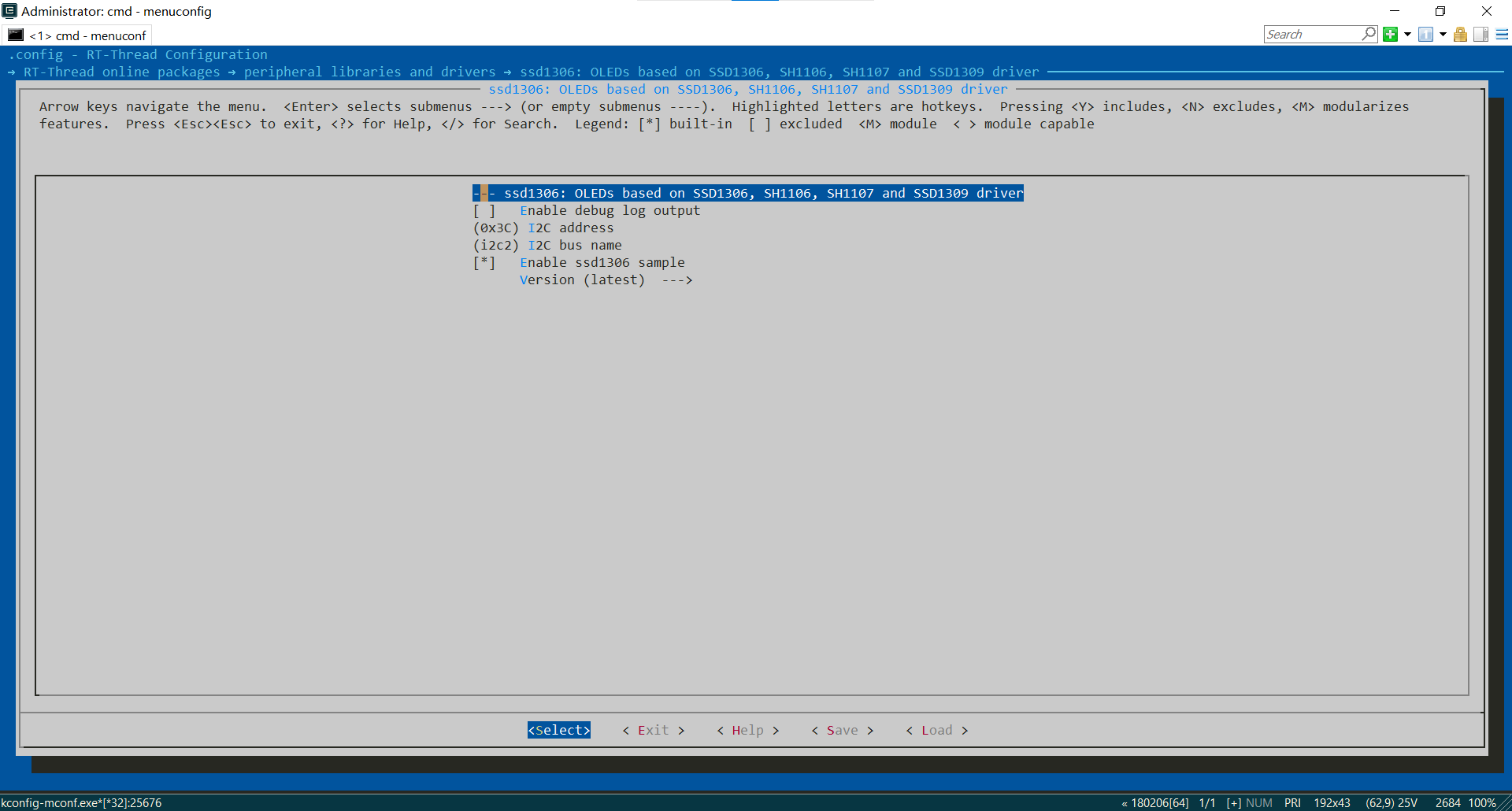Click the <Select> button
This screenshot has height=811, width=1512.
click(559, 731)
